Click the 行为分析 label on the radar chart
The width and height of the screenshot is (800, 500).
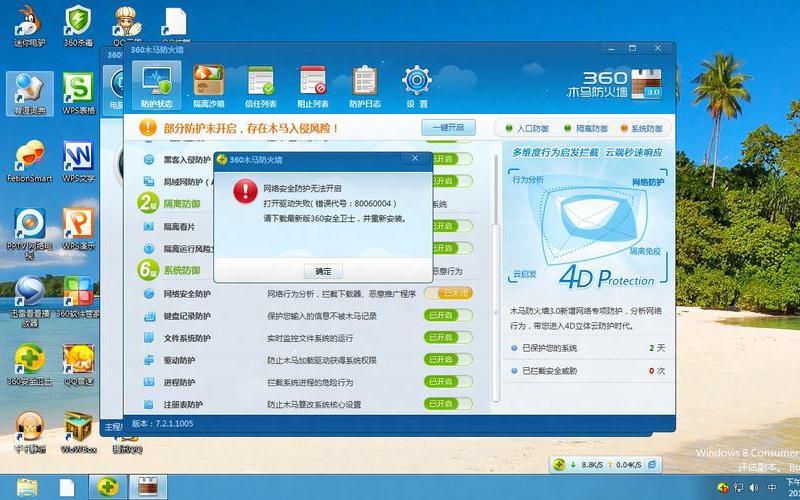click(528, 180)
